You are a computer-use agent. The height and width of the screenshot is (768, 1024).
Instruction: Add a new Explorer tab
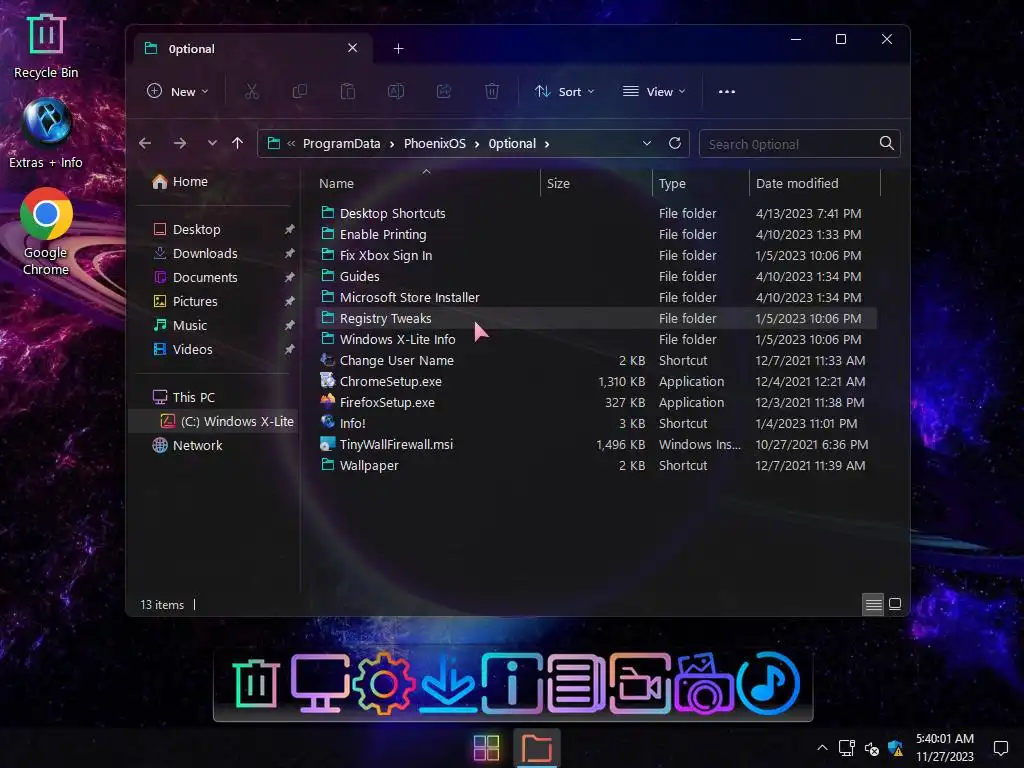398,48
